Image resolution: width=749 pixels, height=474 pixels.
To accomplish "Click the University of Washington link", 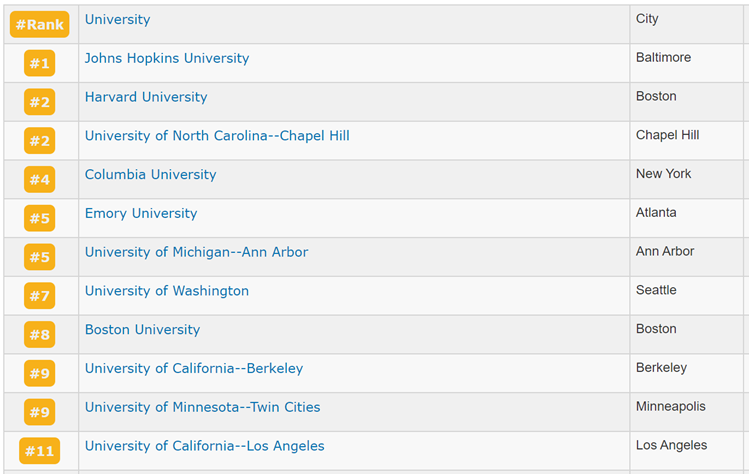I will 167,291.
